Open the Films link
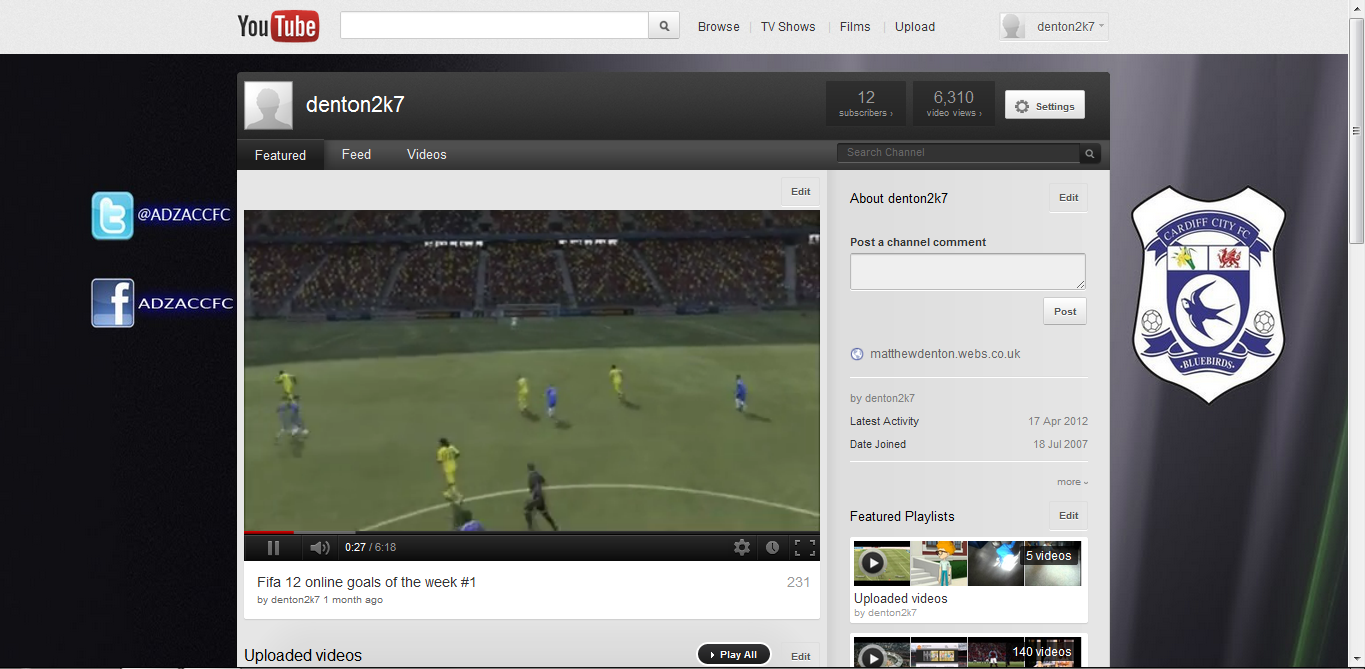The width and height of the screenshot is (1365, 669). click(855, 27)
